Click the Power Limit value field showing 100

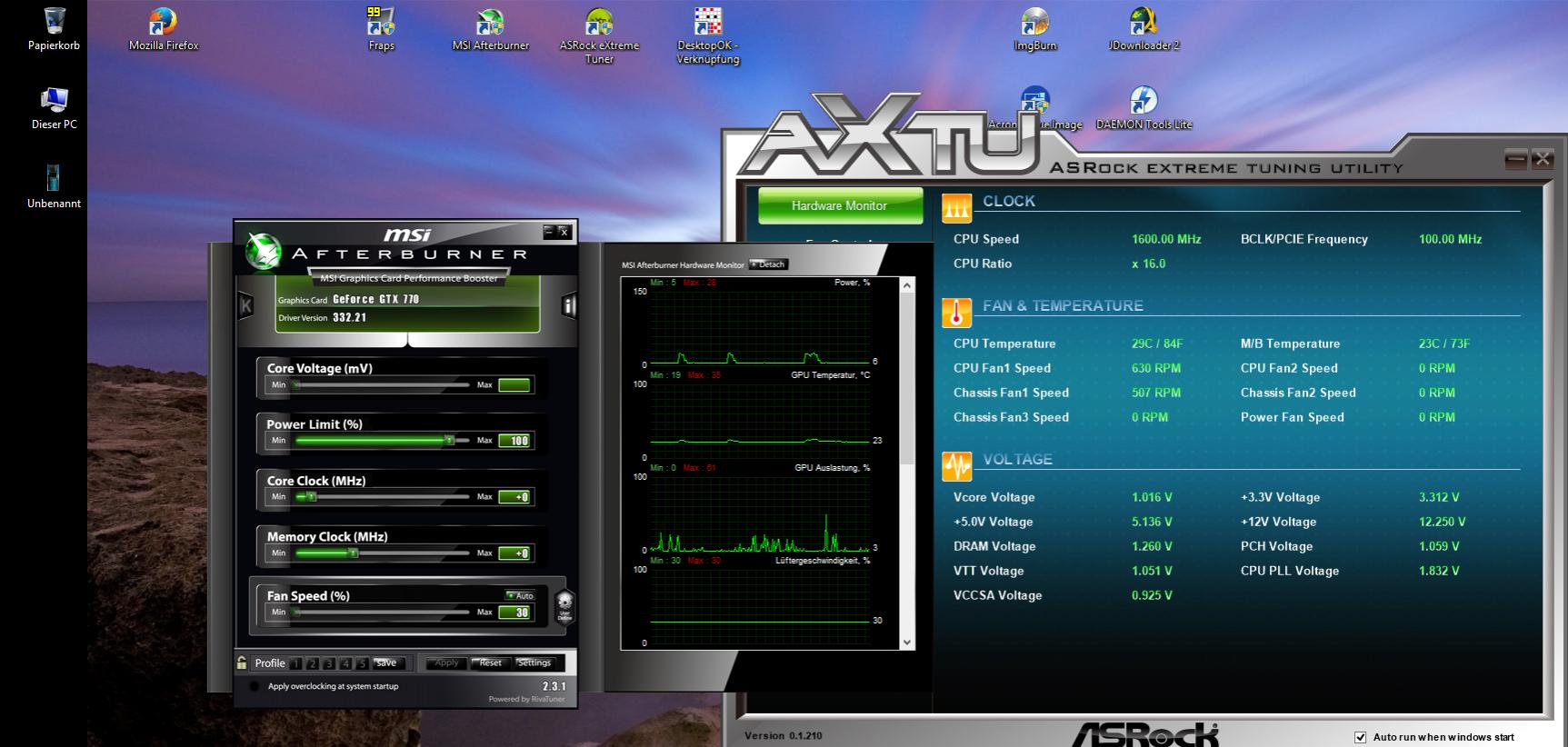click(x=514, y=441)
